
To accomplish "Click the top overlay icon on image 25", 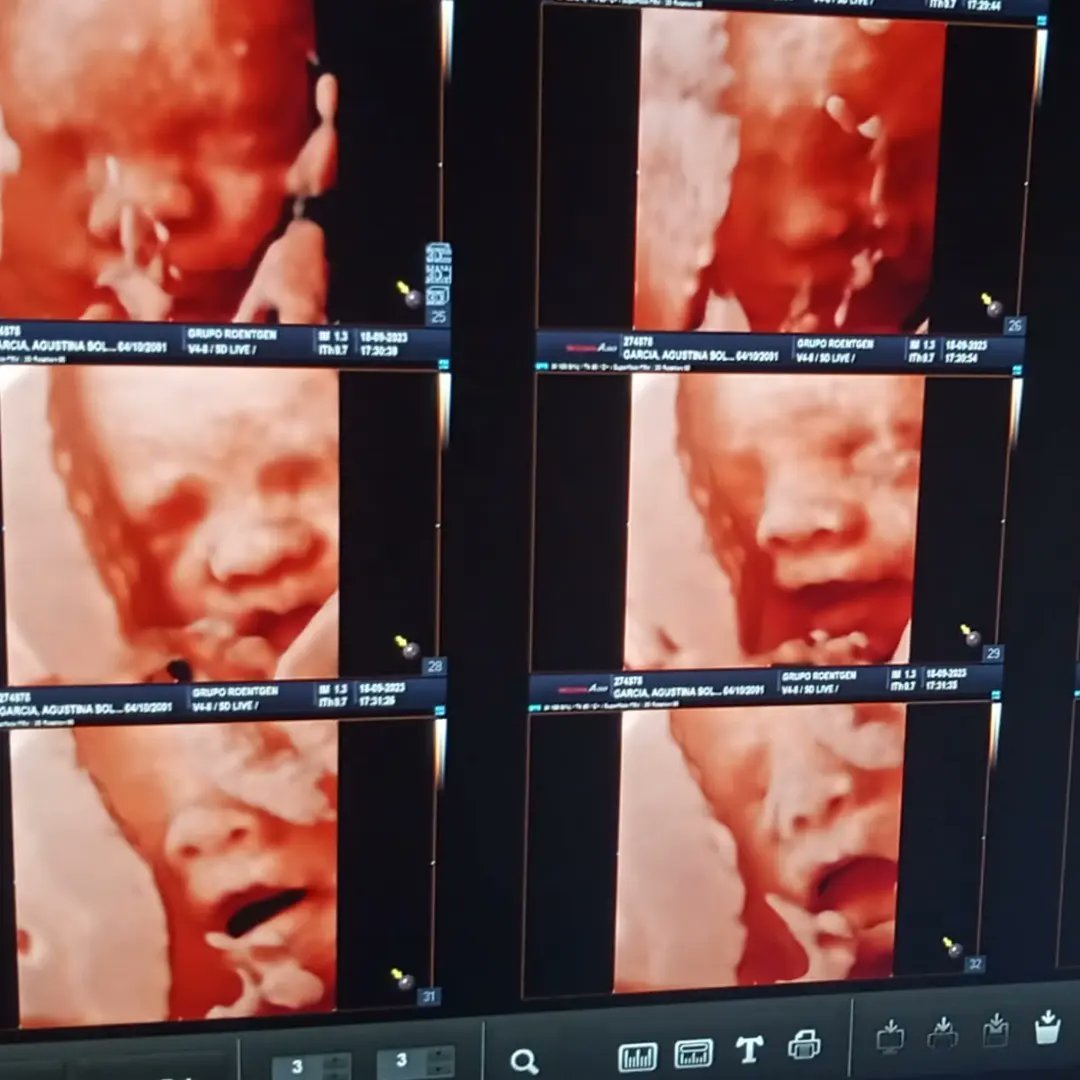I will 438,253.
